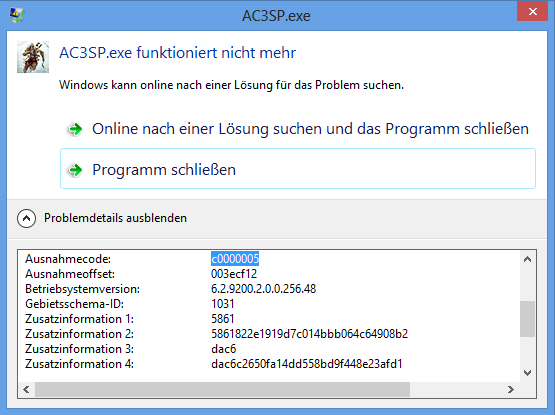This screenshot has width=555, height=415.
Task: Click horizontal scroll left arrow
Action: [x=26, y=390]
